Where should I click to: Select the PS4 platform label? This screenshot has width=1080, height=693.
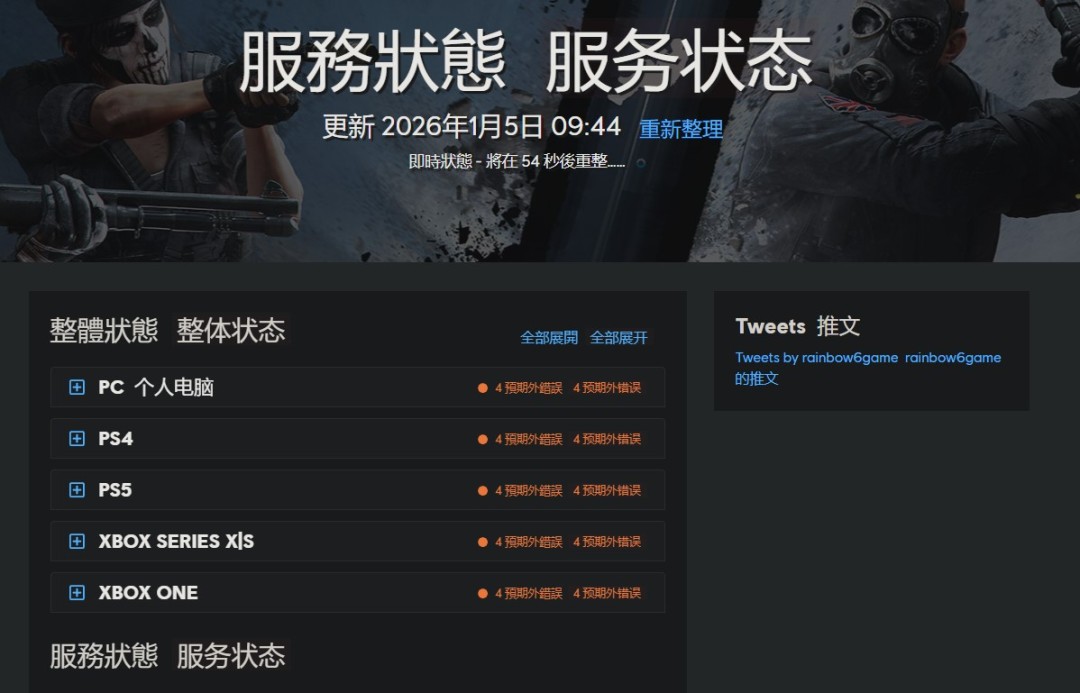click(116, 439)
